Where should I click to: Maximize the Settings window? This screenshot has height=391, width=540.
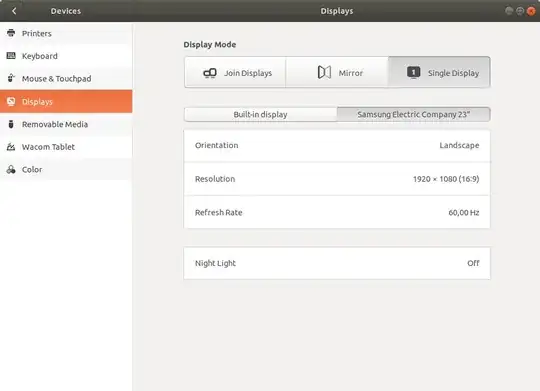pyautogui.click(x=520, y=11)
